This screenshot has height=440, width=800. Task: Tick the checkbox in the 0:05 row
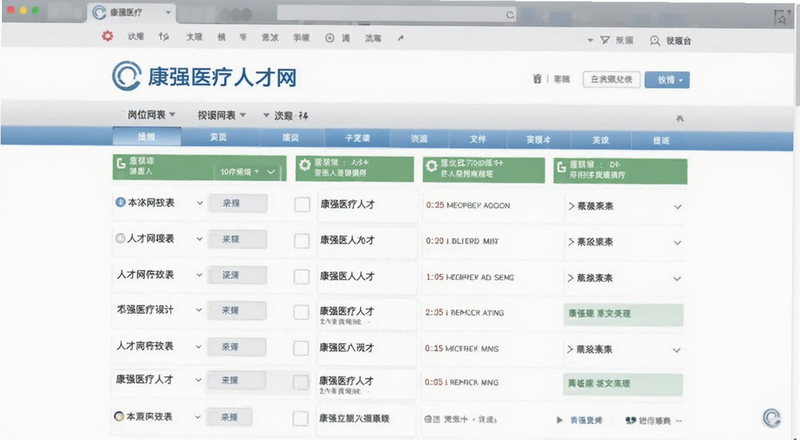coord(301,382)
